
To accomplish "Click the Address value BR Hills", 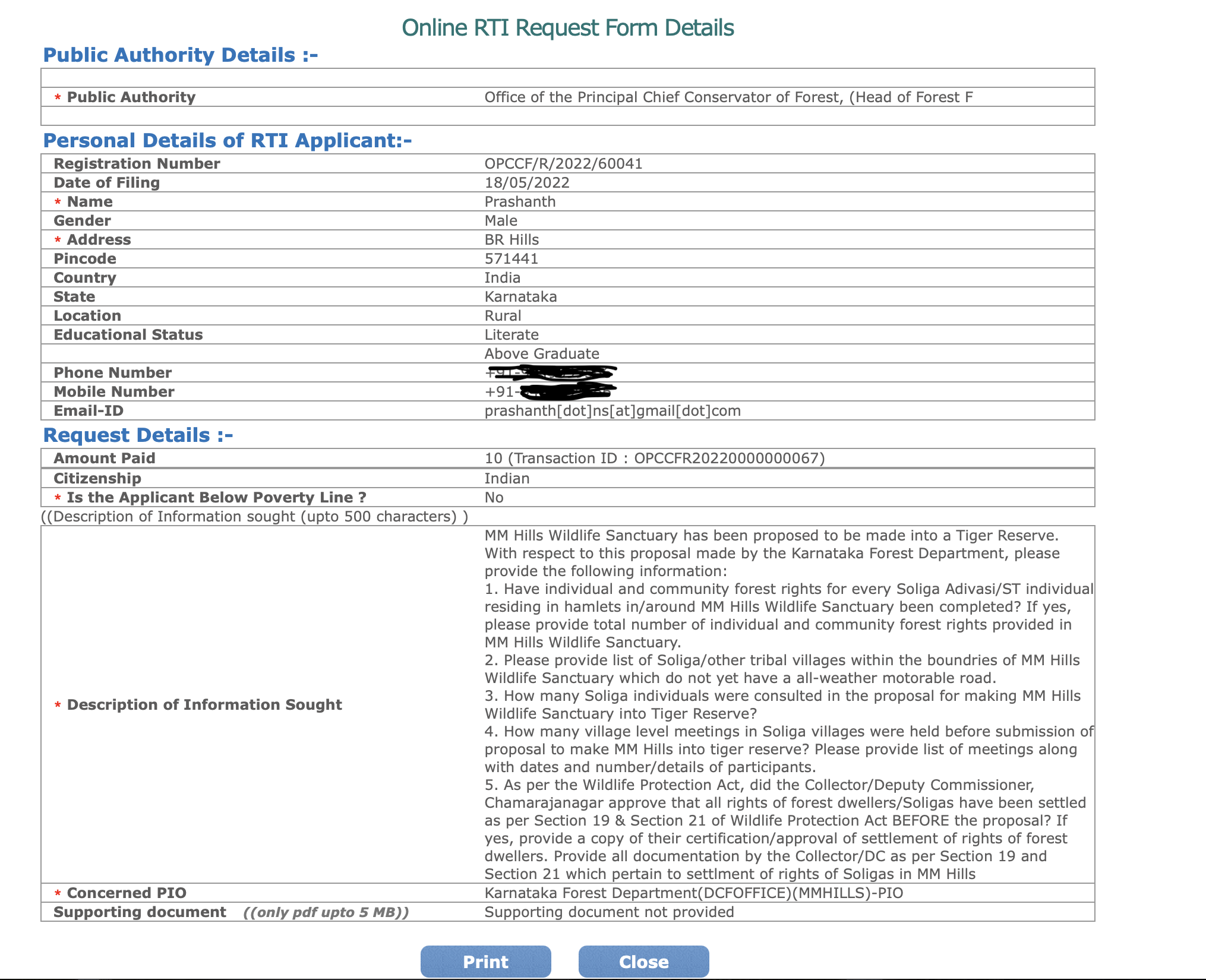I will pyautogui.click(x=512, y=240).
